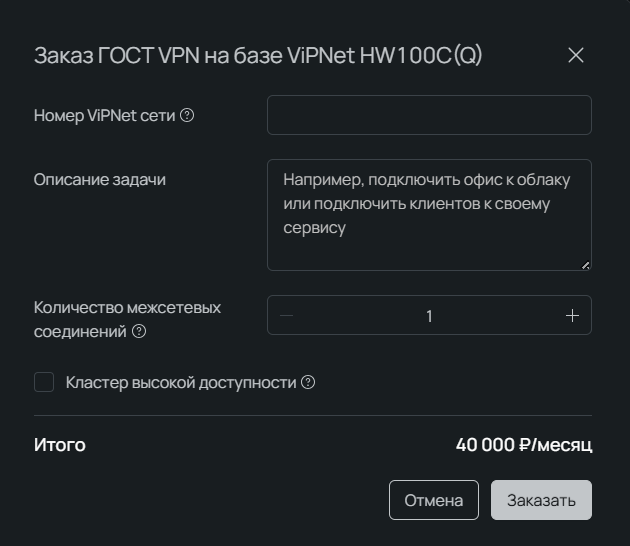The height and width of the screenshot is (546, 630).
Task: Click the dialog title Заказ ГОСТ VPN
Action: [258, 55]
